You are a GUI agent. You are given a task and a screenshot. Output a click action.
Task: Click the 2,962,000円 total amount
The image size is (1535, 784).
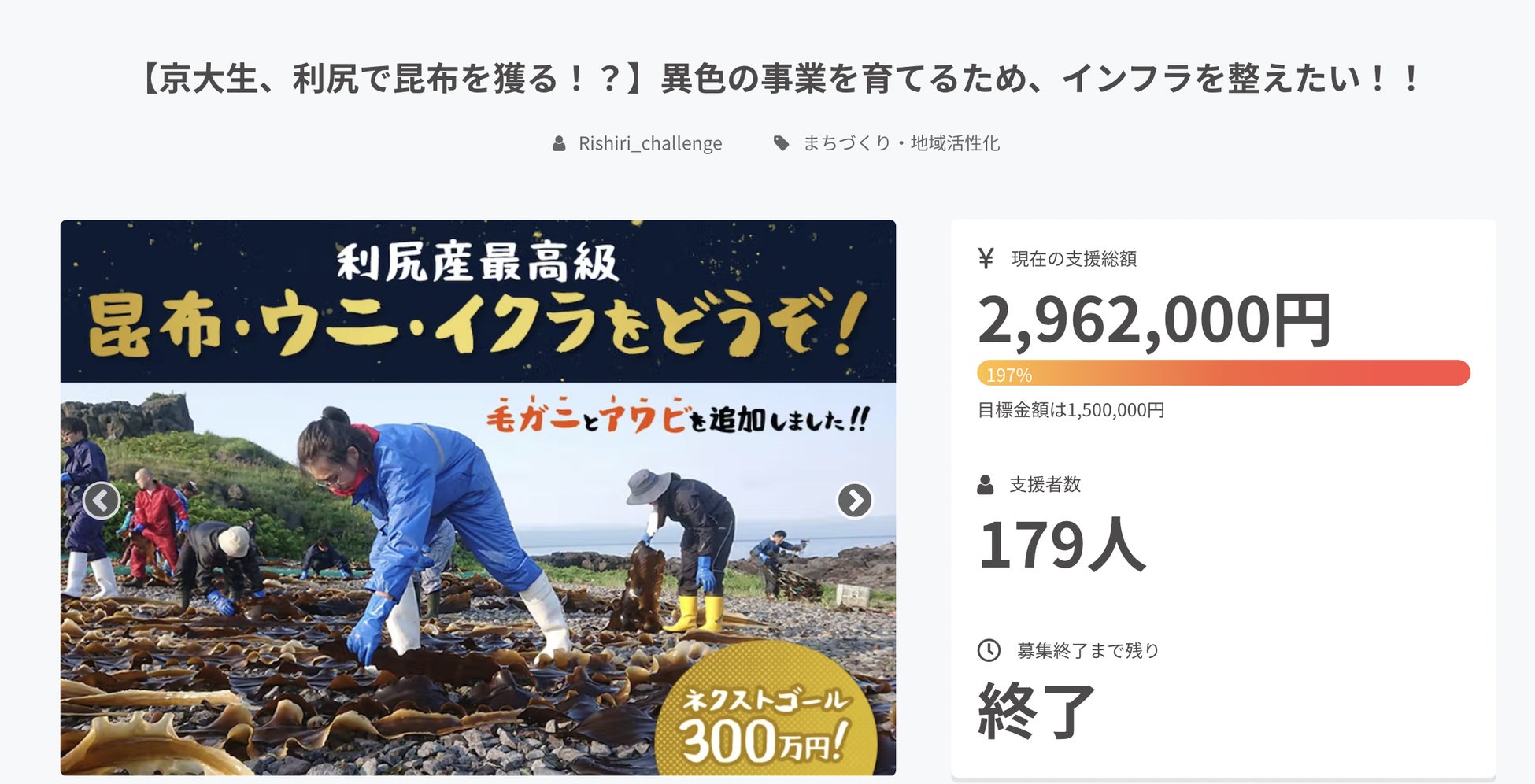[x=1154, y=320]
